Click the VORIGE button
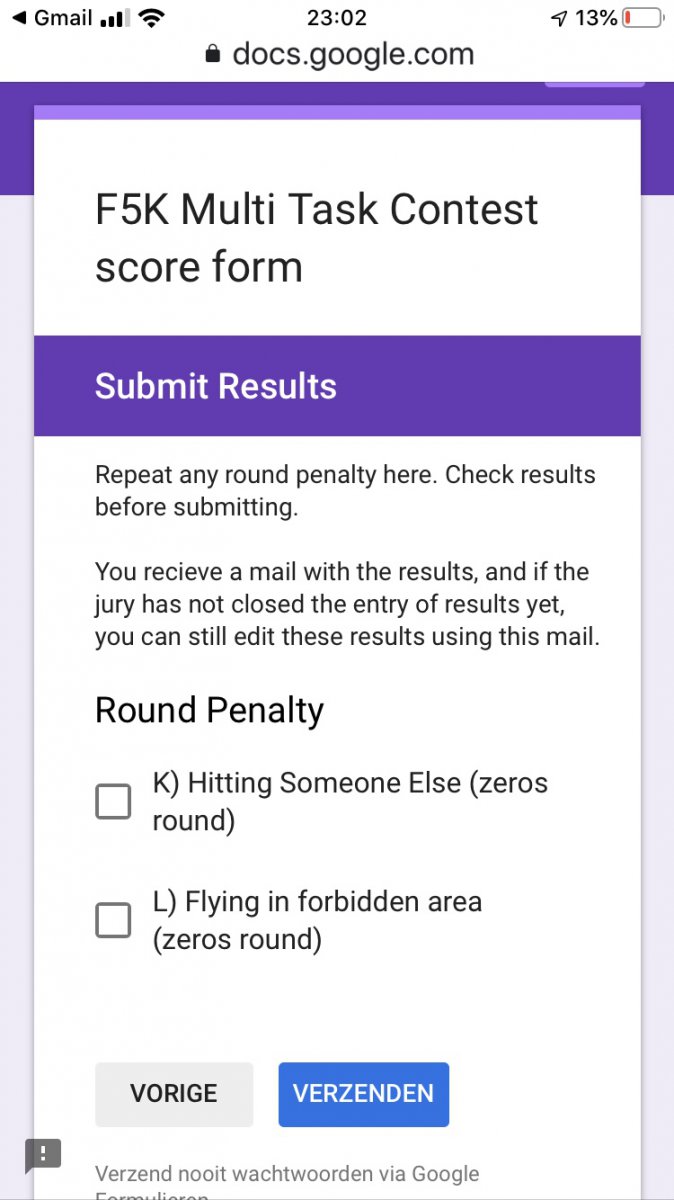The height and width of the screenshot is (1200, 674). (174, 1094)
